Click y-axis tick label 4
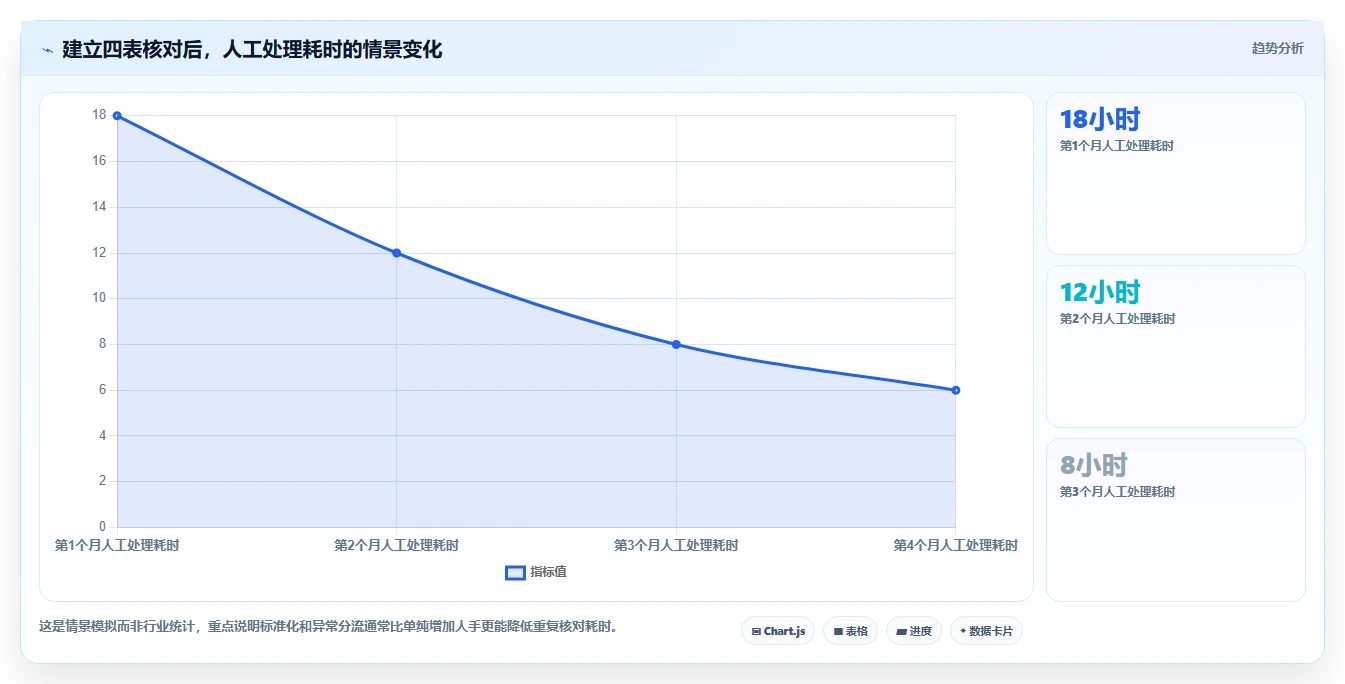 coord(102,435)
